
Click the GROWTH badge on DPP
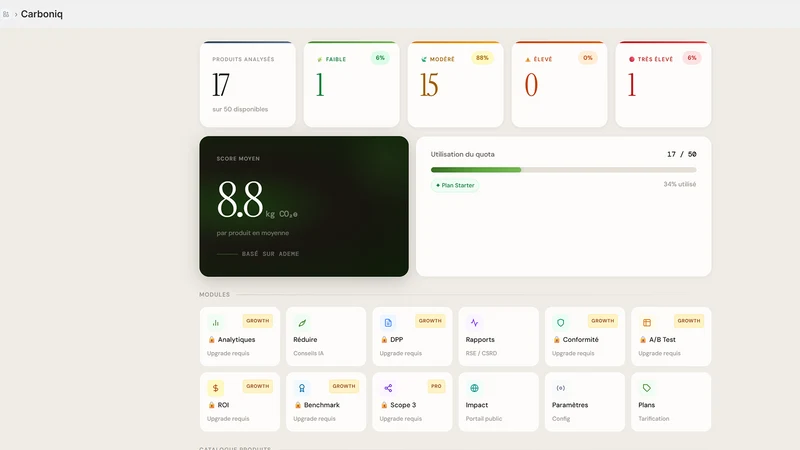click(x=430, y=321)
